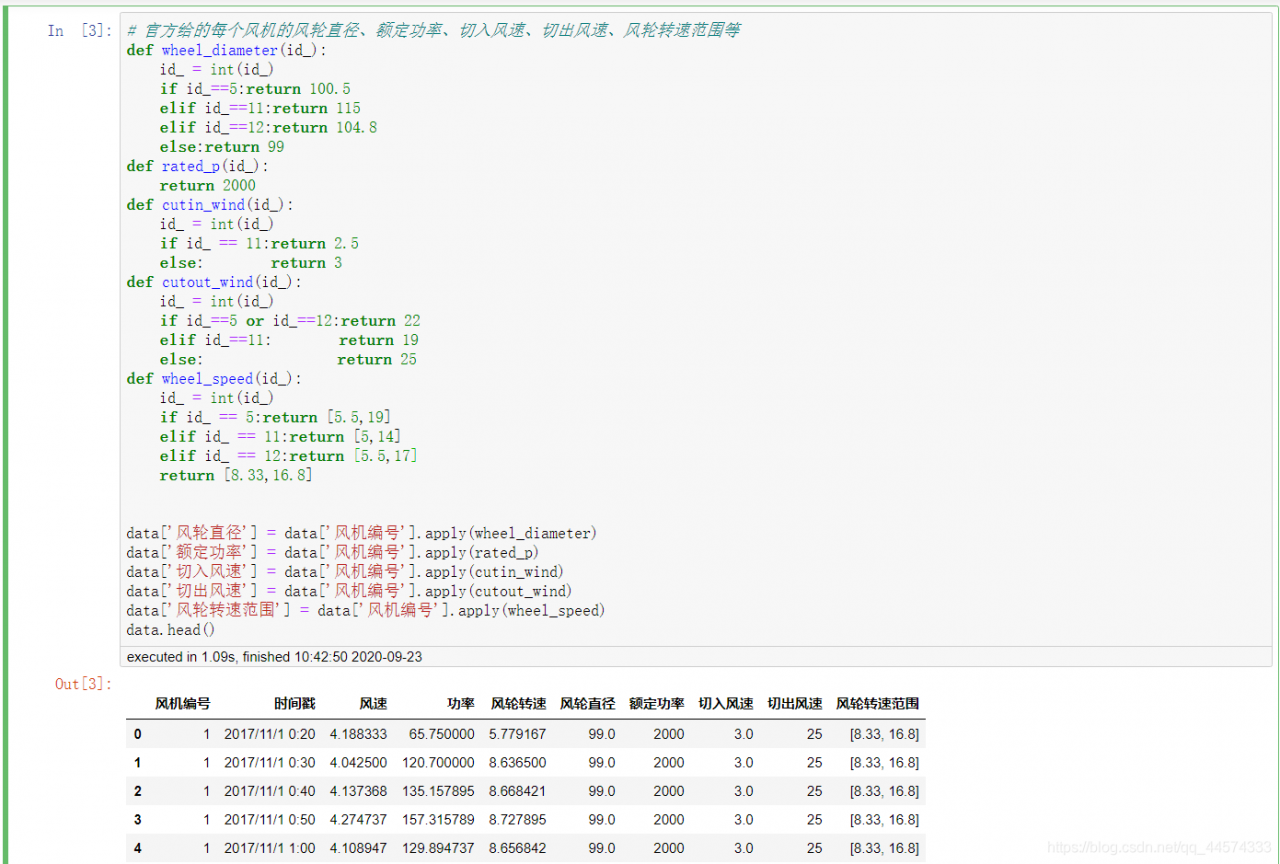Click the 切入风速 column header
The height and width of the screenshot is (864, 1280).
tap(726, 704)
